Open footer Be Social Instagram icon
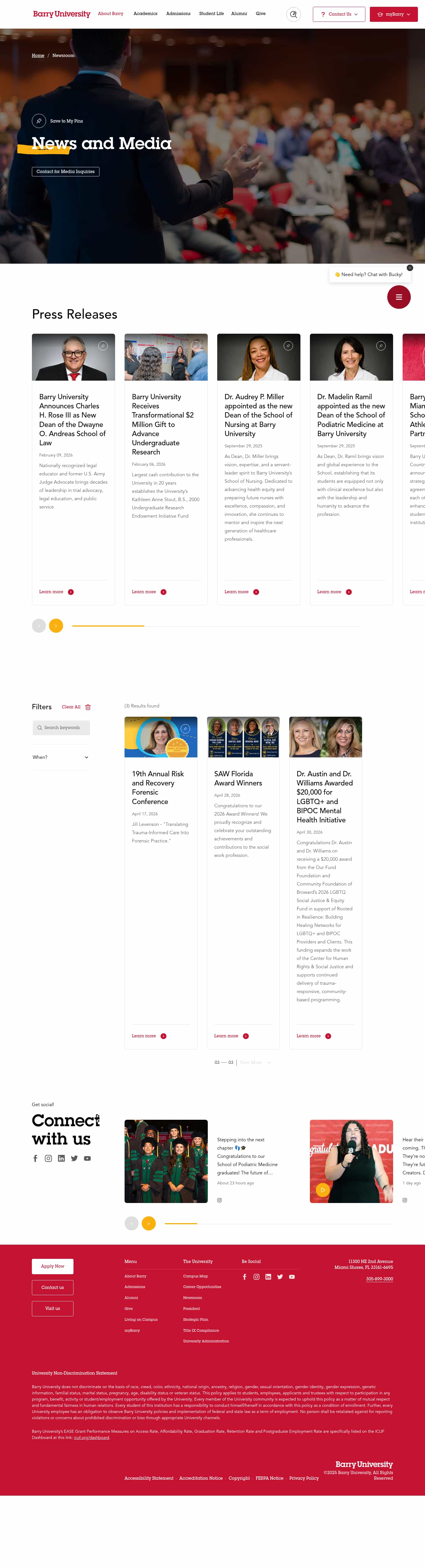The width and height of the screenshot is (425, 1568). (x=256, y=1277)
